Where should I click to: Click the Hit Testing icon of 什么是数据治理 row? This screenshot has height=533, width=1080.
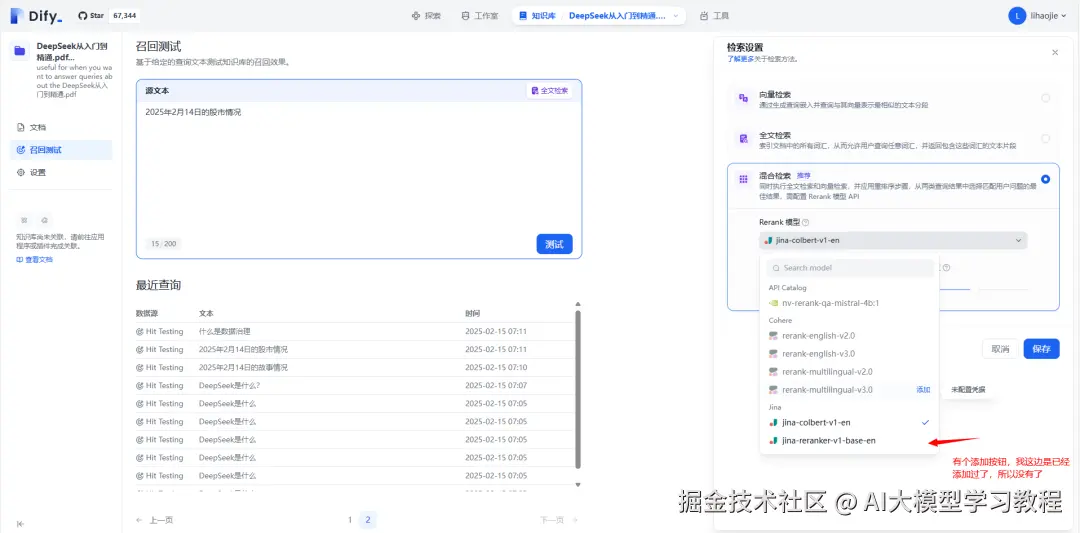click(140, 331)
